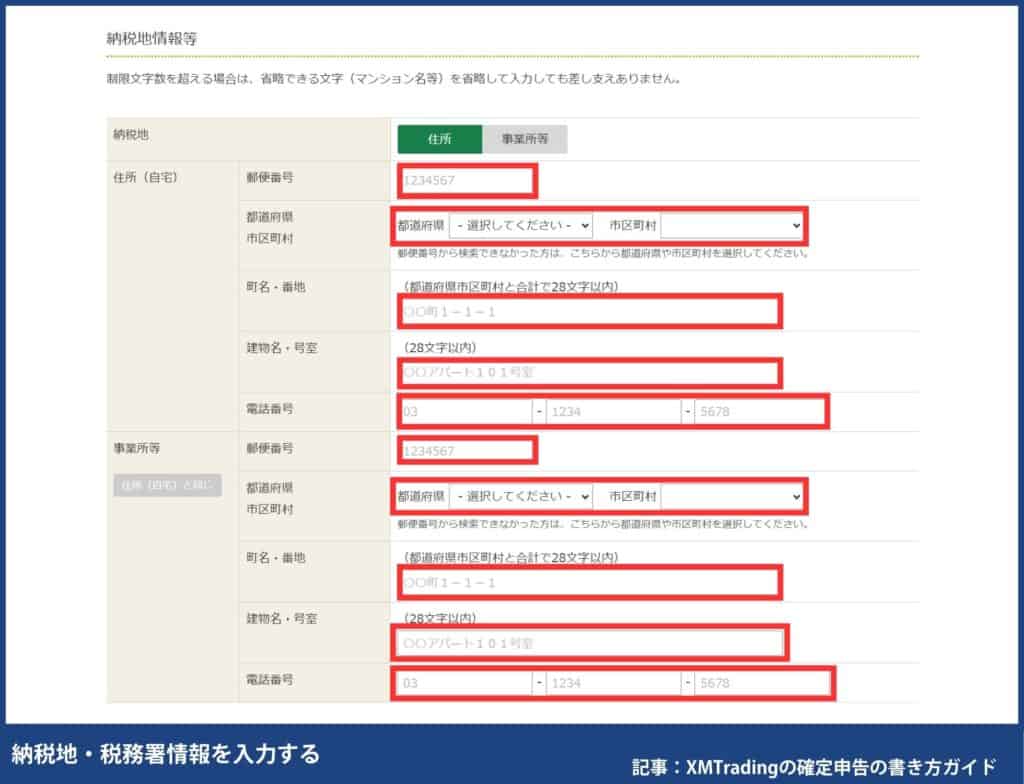Click the home phone area code field 03
The width and height of the screenshot is (1024, 784).
pos(466,412)
